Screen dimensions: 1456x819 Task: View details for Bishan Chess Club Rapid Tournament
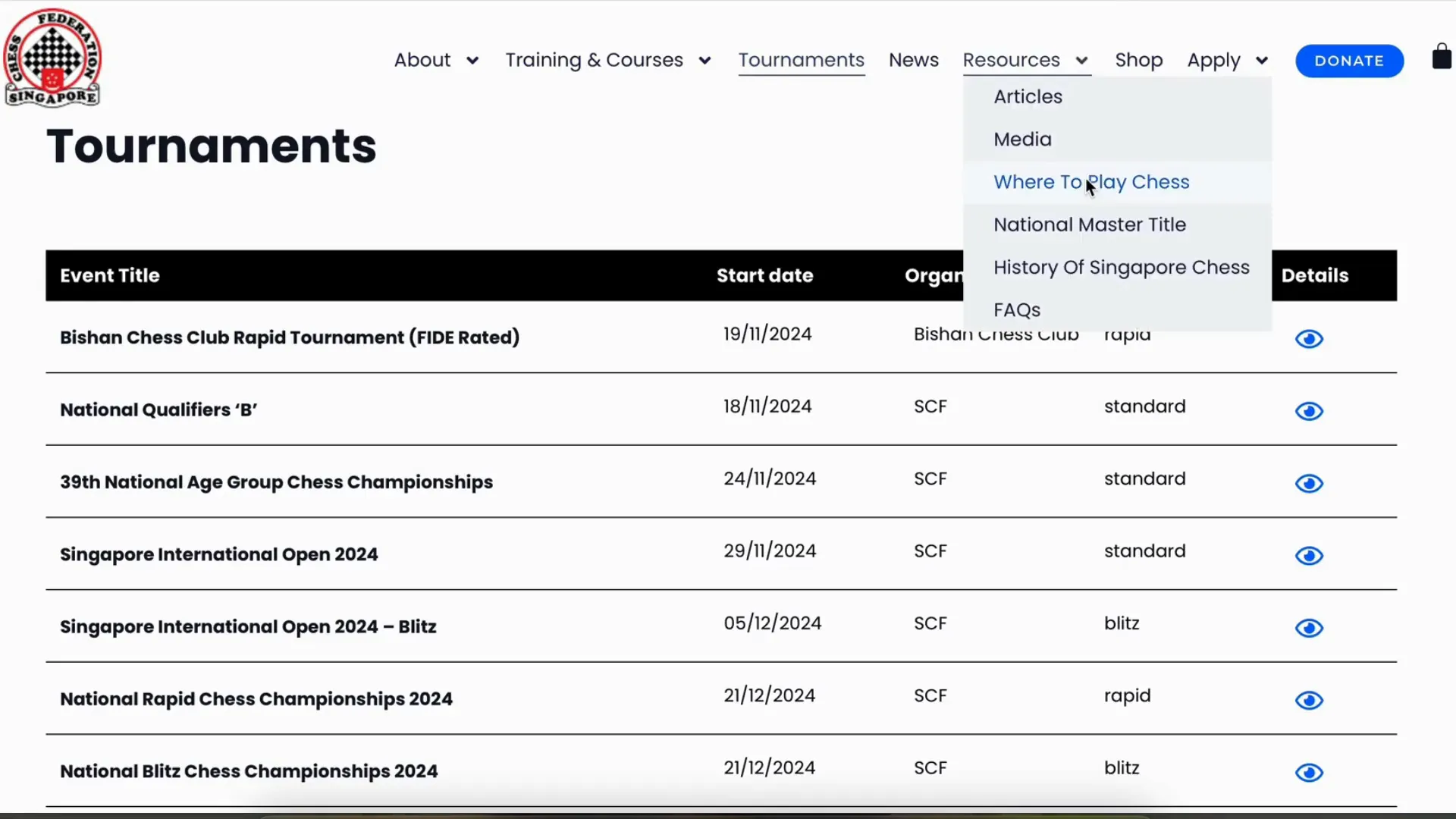(1308, 339)
